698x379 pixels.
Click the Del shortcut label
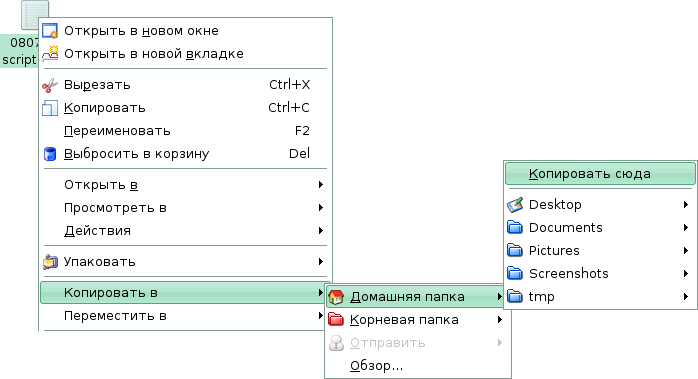coord(300,154)
